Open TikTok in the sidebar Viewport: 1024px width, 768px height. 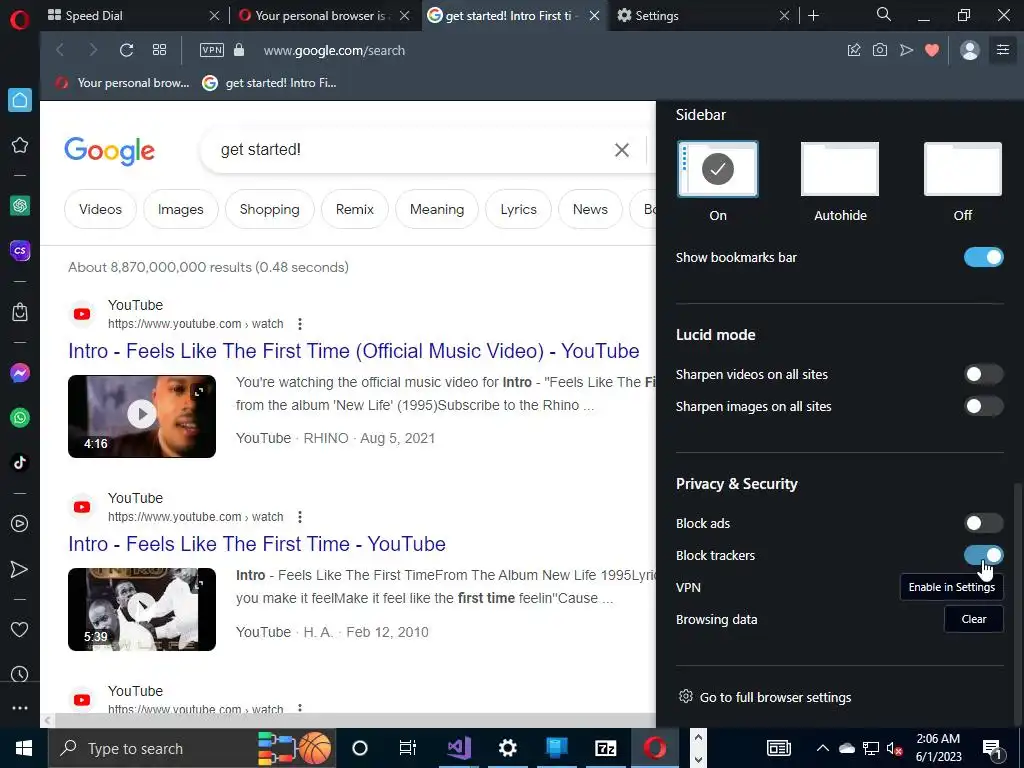tap(20, 463)
